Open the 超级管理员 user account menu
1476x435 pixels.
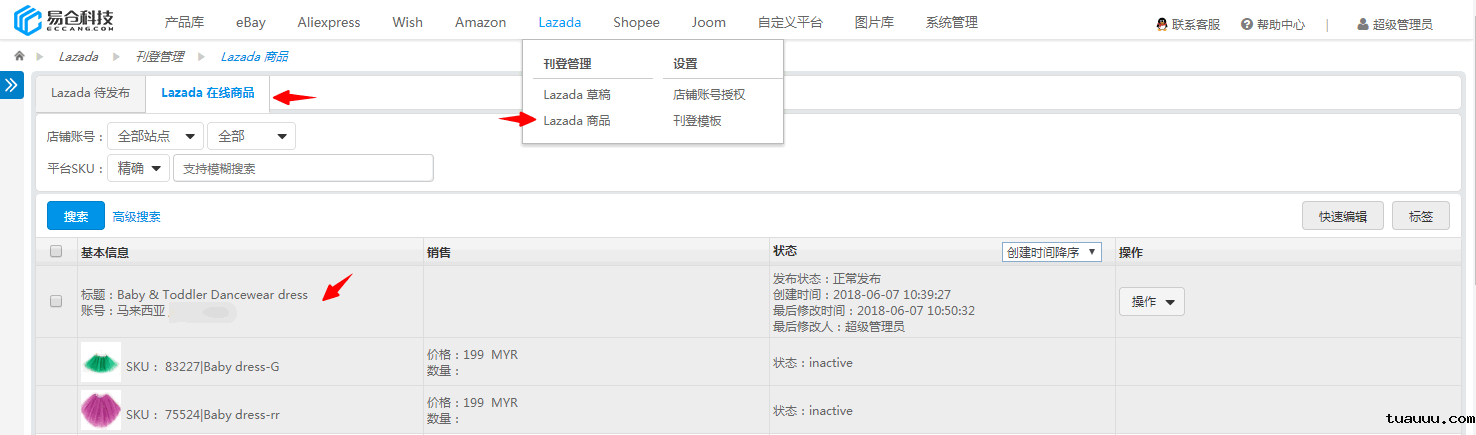click(x=1394, y=24)
